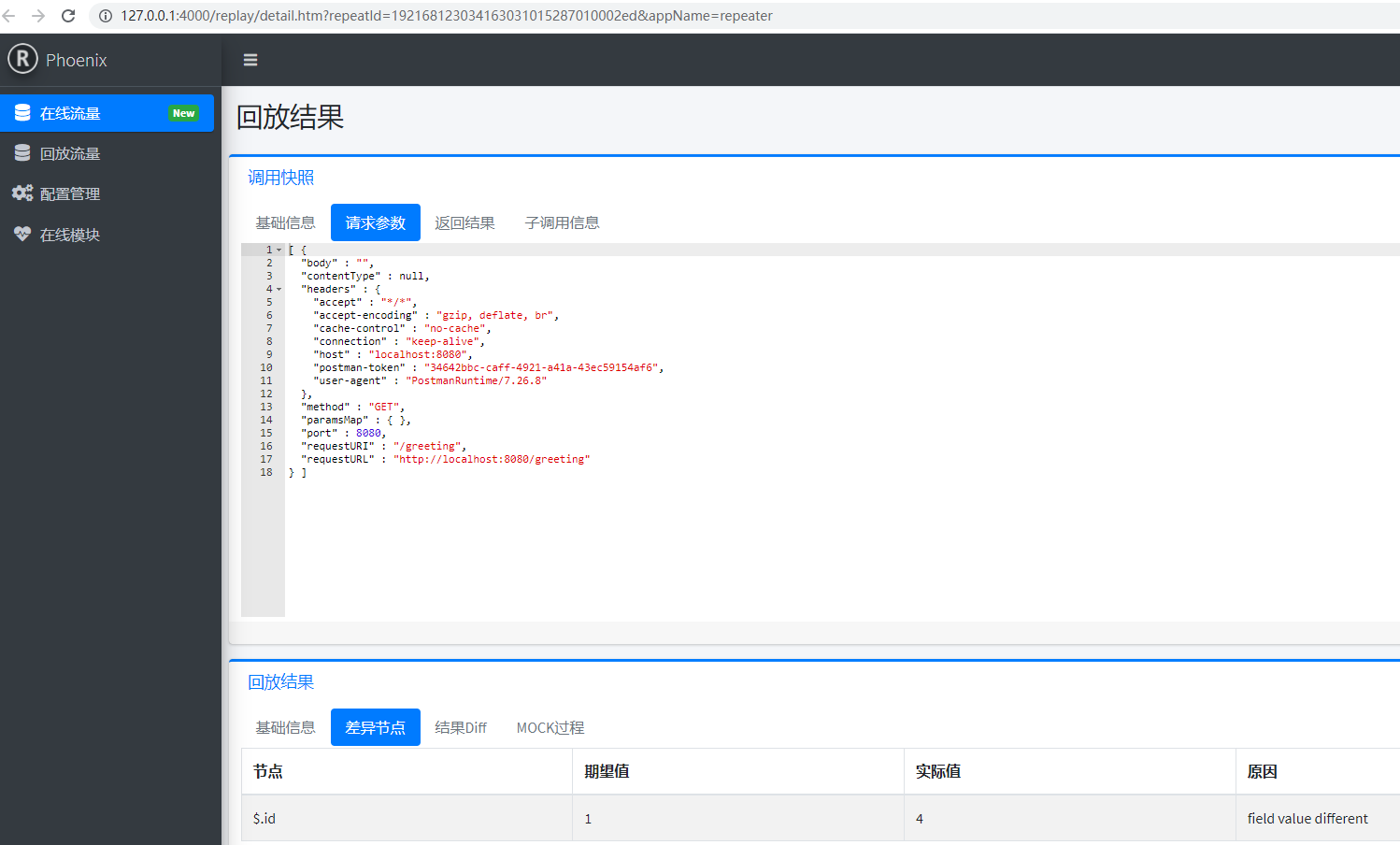Image resolution: width=1400 pixels, height=845 pixels.
Task: Switch to the 结果Diff tab
Action: 460,726
